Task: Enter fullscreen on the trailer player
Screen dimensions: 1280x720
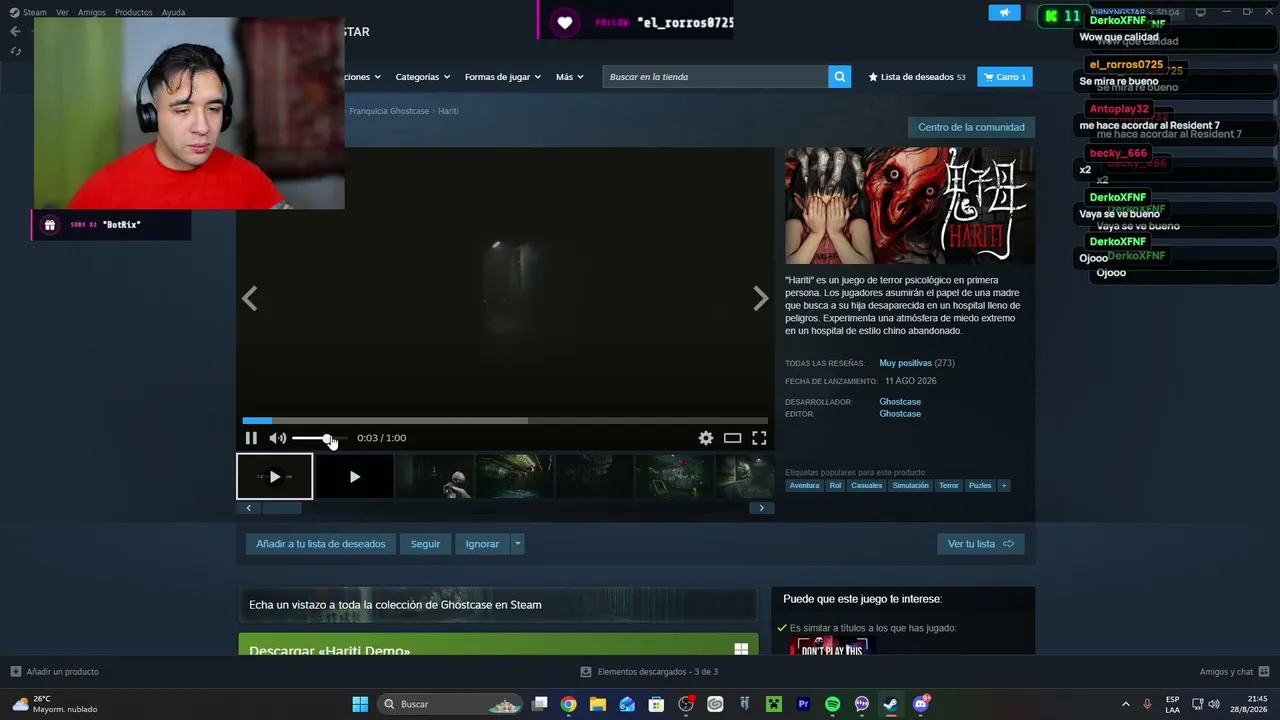Action: (759, 438)
